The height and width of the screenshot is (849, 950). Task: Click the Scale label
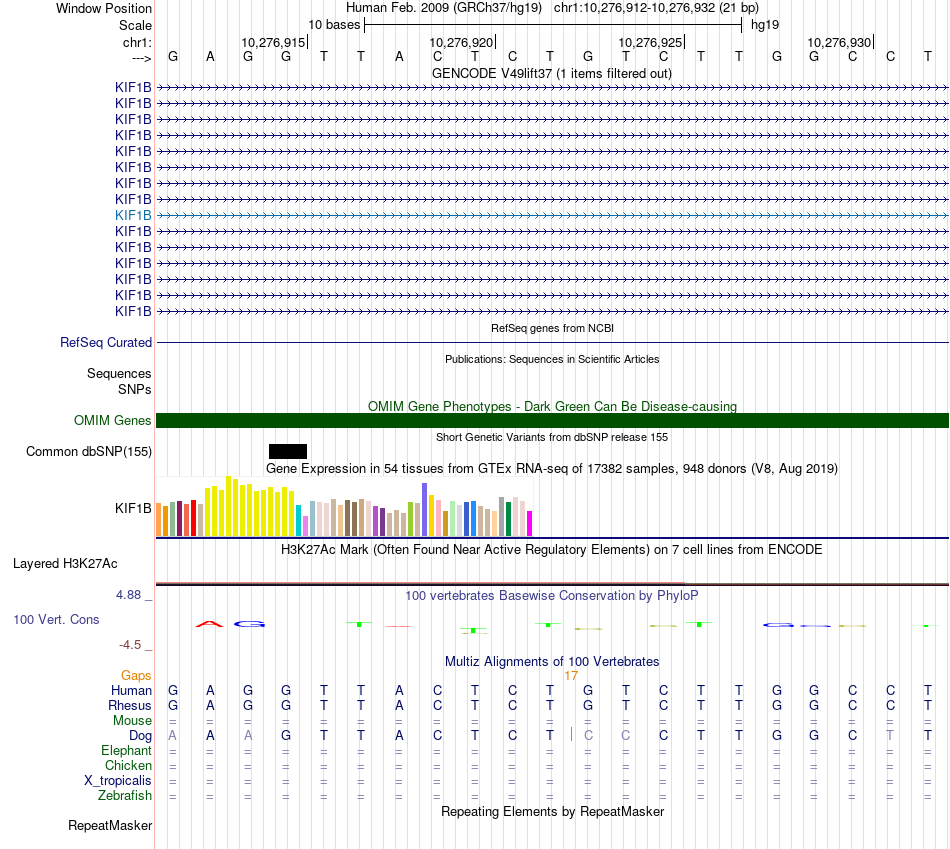pyautogui.click(x=136, y=25)
